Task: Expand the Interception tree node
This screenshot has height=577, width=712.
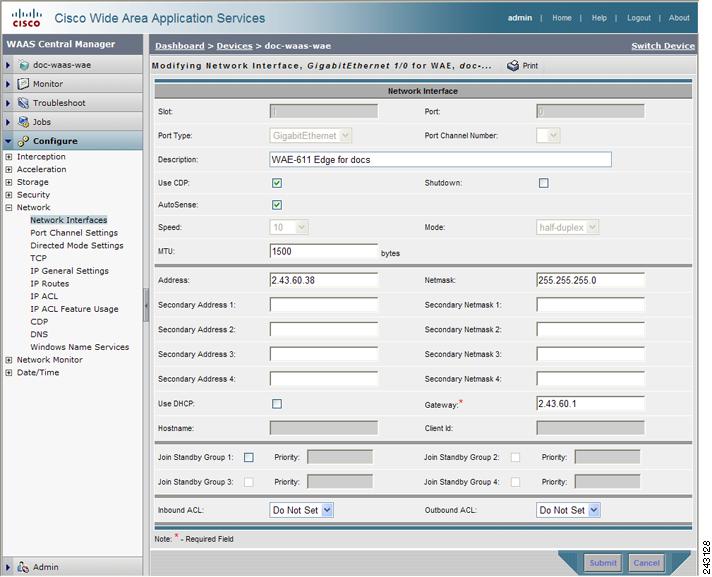Action: click(9, 157)
